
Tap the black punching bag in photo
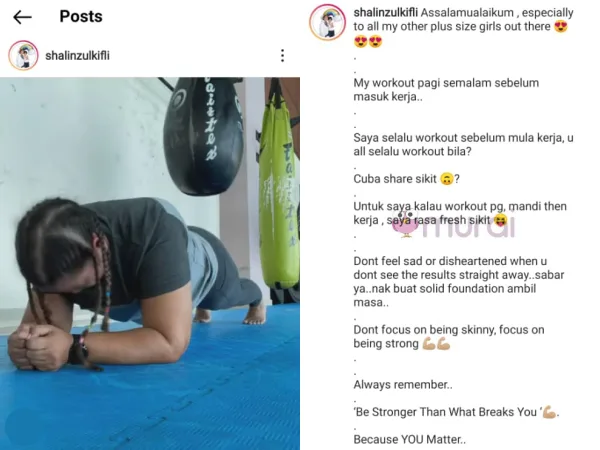tap(203, 136)
